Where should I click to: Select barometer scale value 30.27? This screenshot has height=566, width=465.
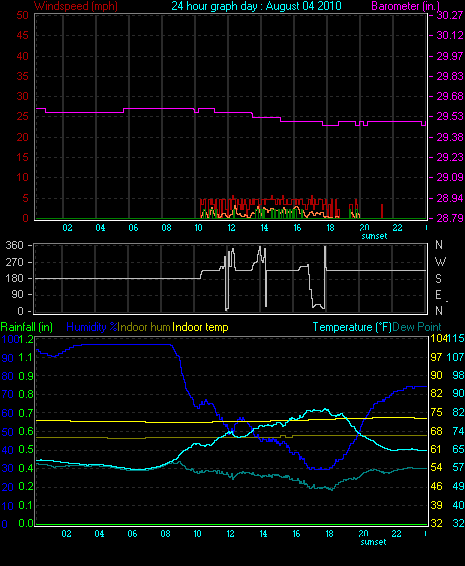pos(450,15)
